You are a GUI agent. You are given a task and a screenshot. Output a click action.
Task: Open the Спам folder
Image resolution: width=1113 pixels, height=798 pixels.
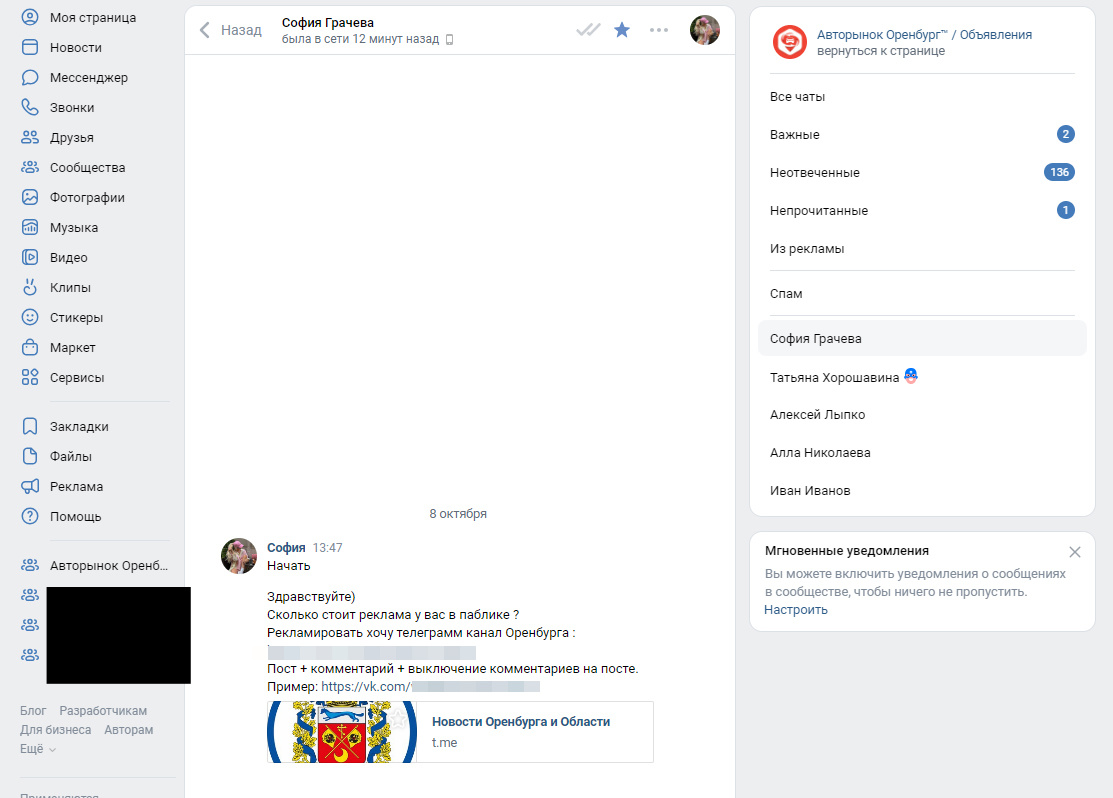tap(922, 293)
